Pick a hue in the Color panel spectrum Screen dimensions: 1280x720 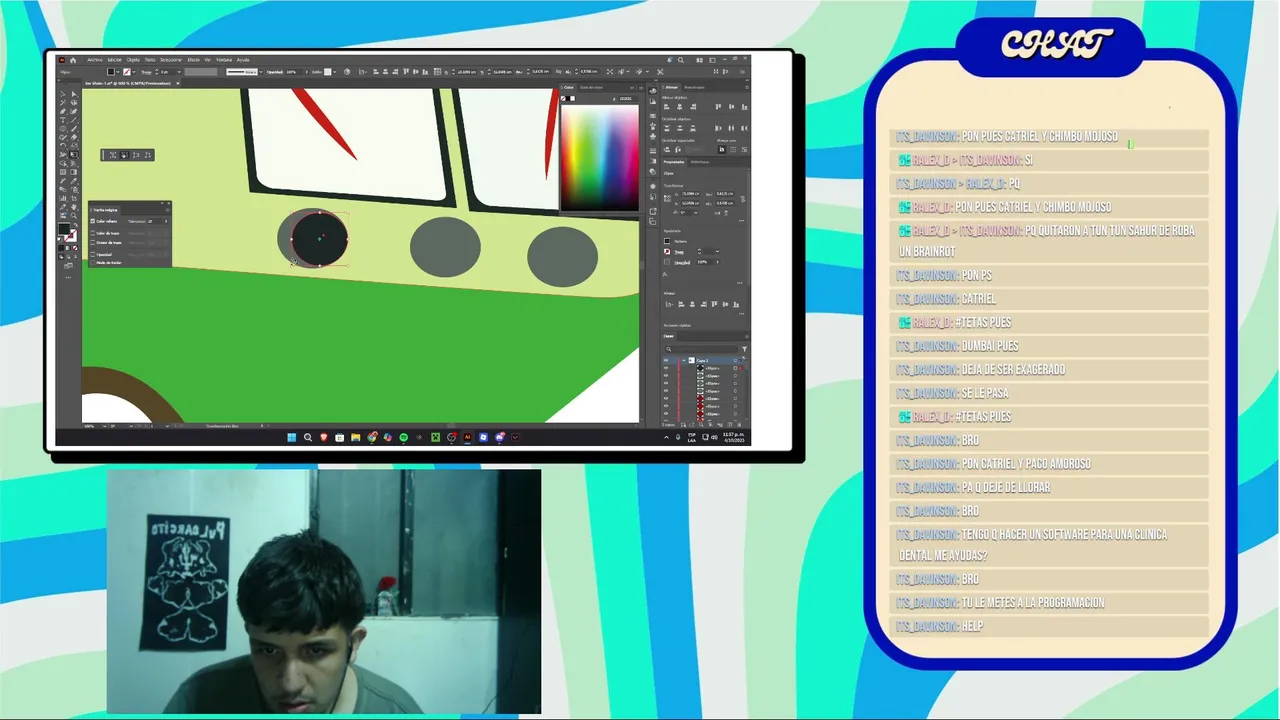[x=600, y=157]
